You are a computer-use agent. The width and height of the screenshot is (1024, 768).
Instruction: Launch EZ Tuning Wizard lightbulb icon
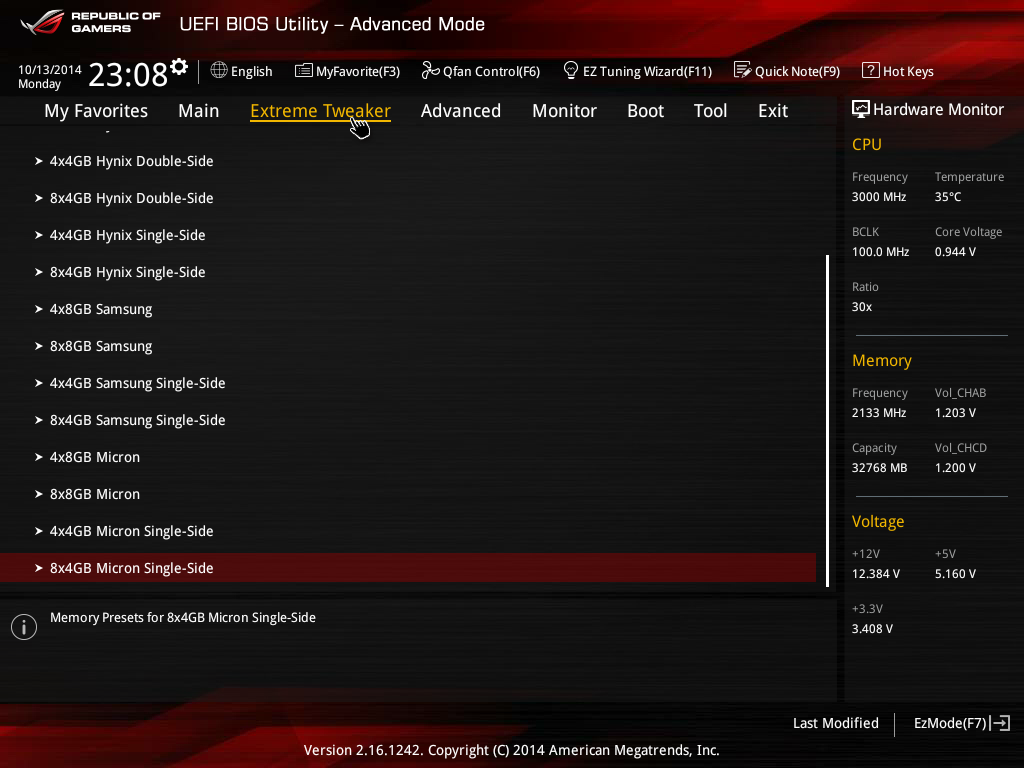tap(570, 70)
